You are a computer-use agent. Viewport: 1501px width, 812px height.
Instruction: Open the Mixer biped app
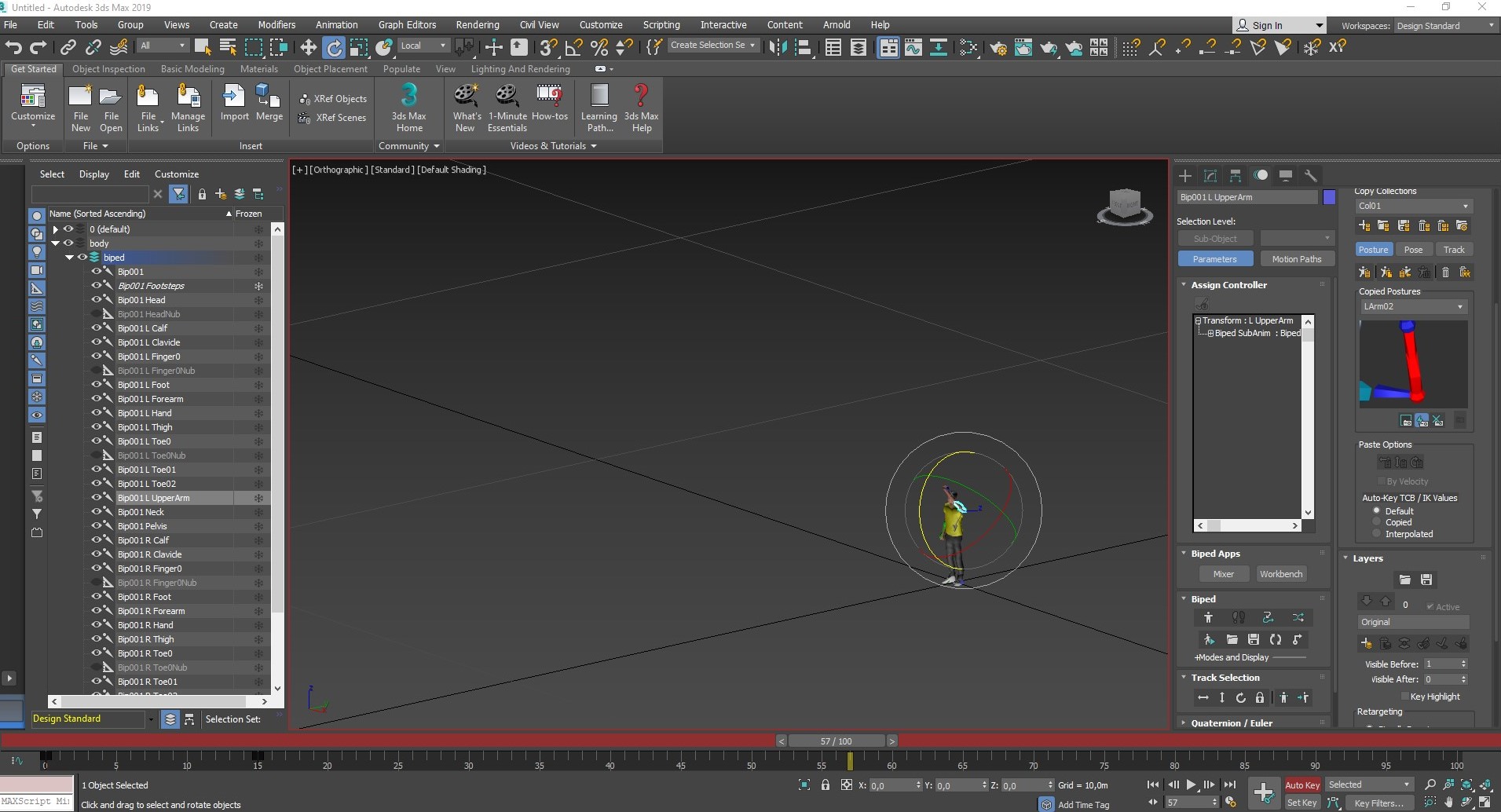coord(1223,574)
